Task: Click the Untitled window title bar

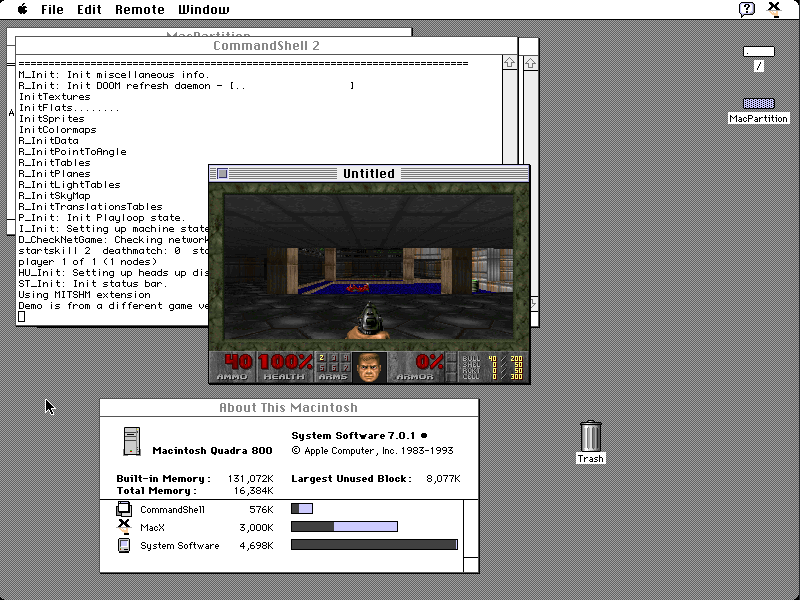Action: tap(369, 173)
